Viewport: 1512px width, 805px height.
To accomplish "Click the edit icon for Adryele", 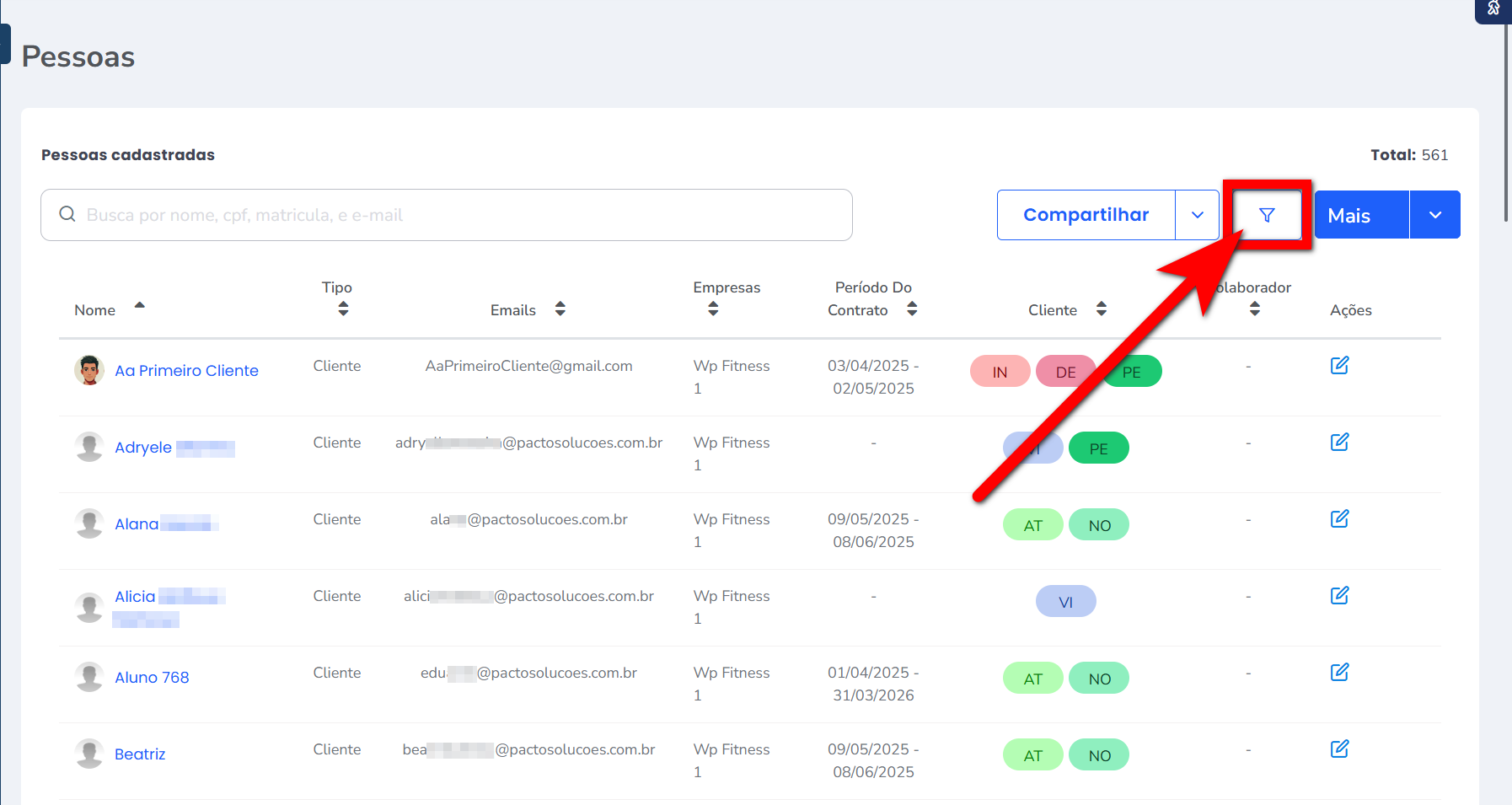I will (x=1339, y=443).
